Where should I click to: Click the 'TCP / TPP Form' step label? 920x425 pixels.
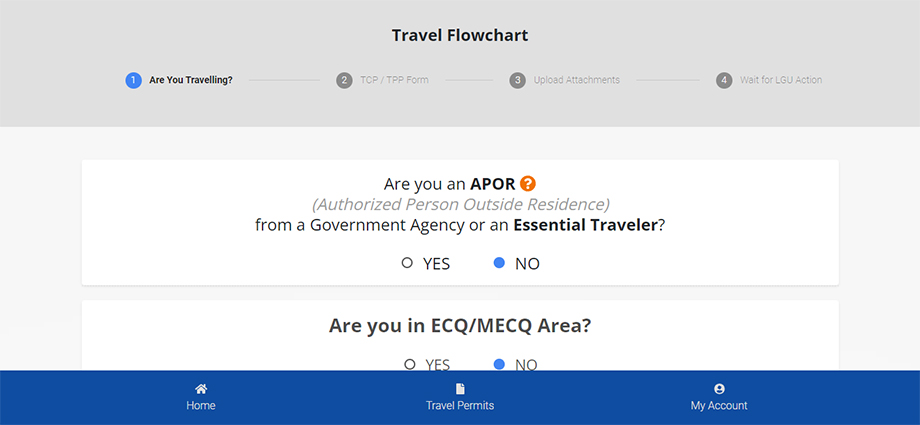pyautogui.click(x=394, y=80)
